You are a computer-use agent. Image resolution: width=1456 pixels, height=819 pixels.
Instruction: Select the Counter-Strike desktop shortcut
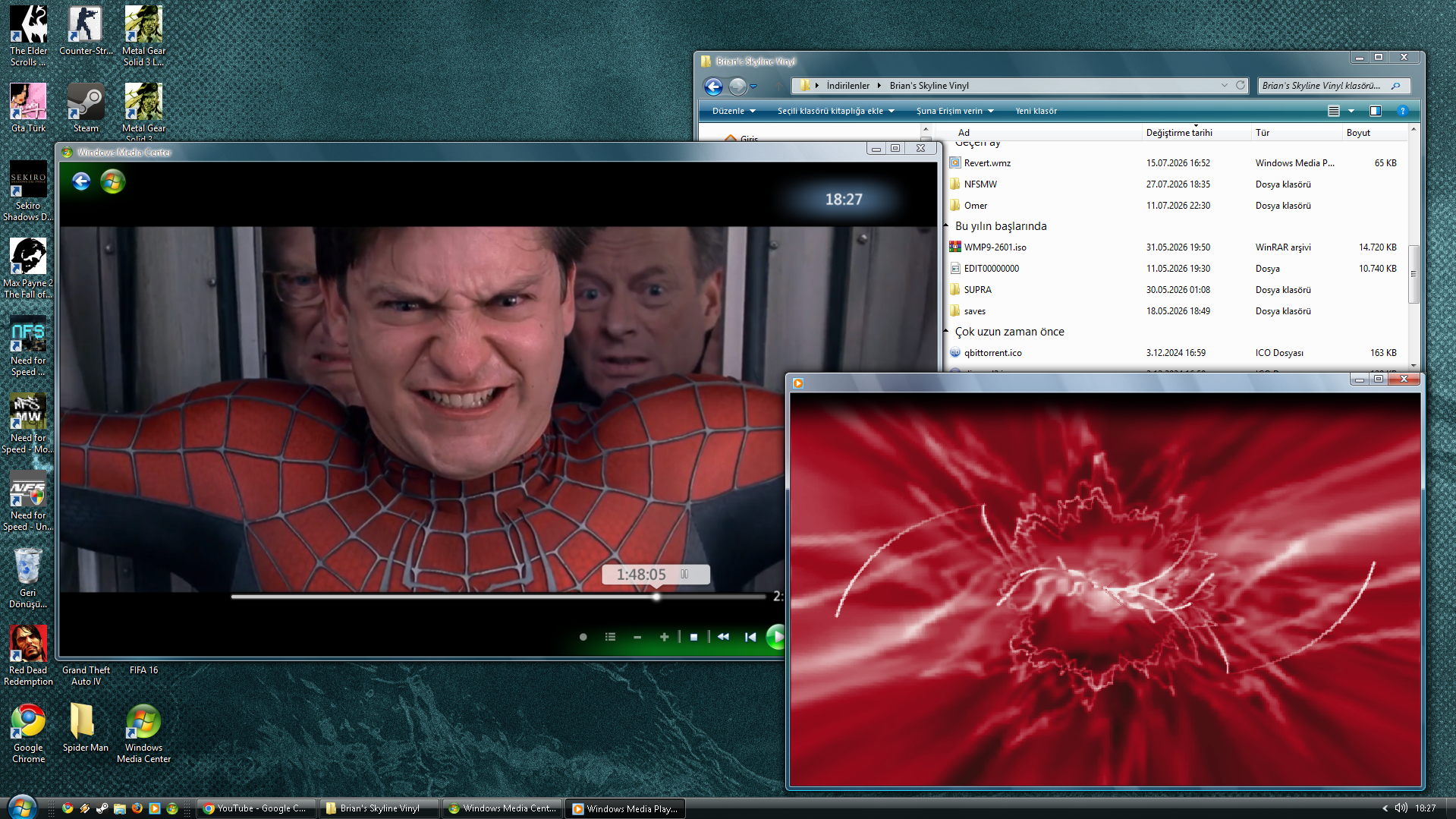point(86,31)
